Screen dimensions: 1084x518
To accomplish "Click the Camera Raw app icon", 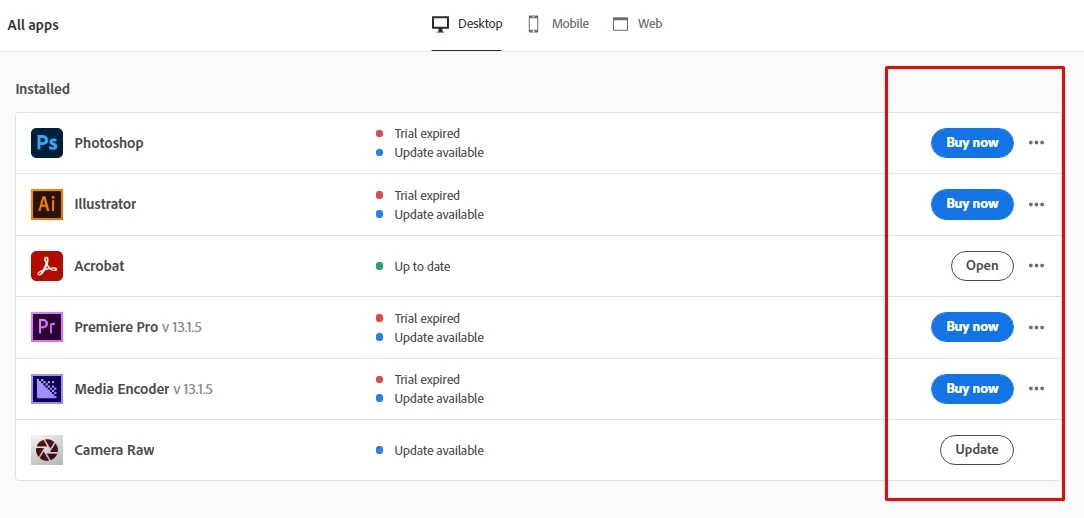I will point(47,450).
